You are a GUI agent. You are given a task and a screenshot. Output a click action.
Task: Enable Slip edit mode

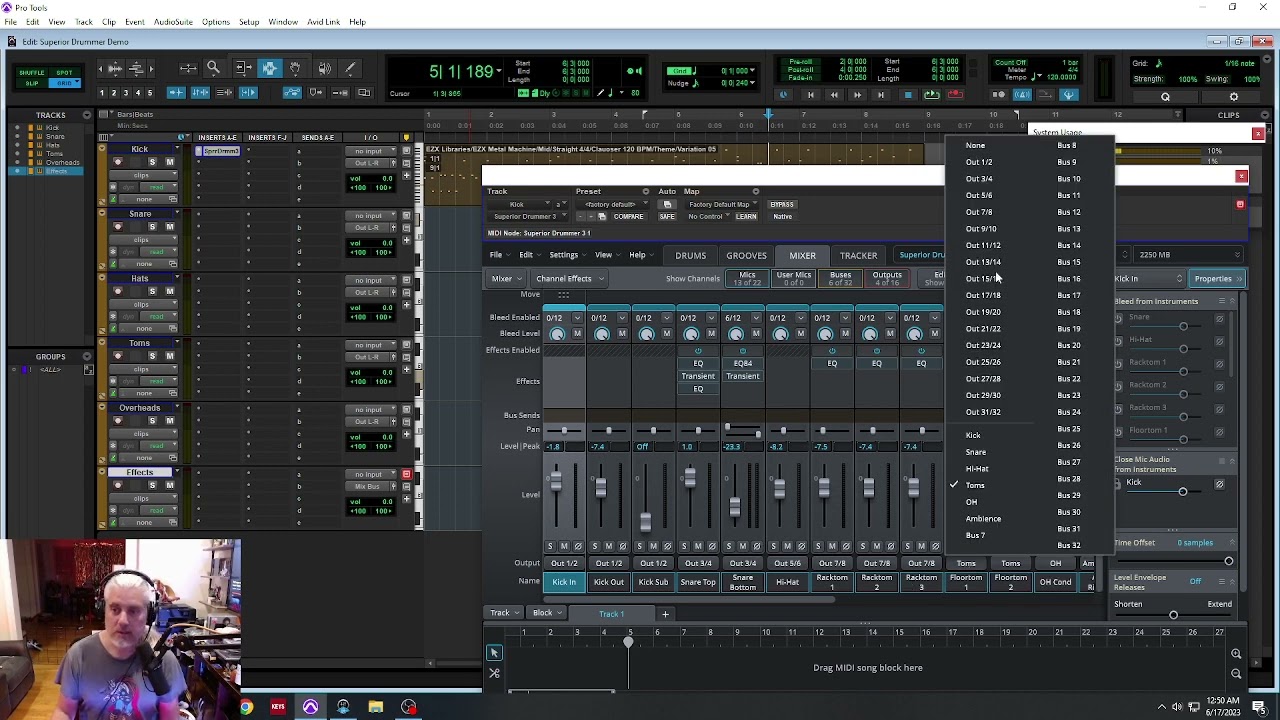tap(32, 83)
